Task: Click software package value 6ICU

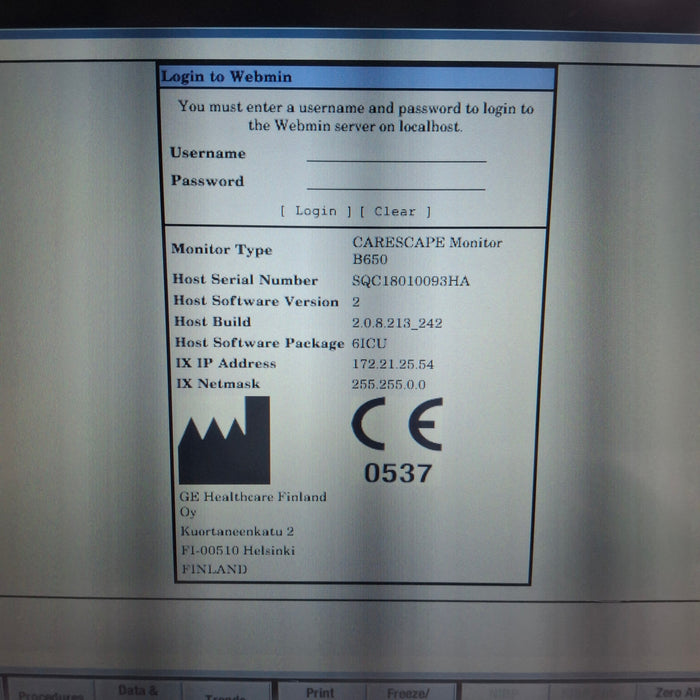Action: coord(369,343)
